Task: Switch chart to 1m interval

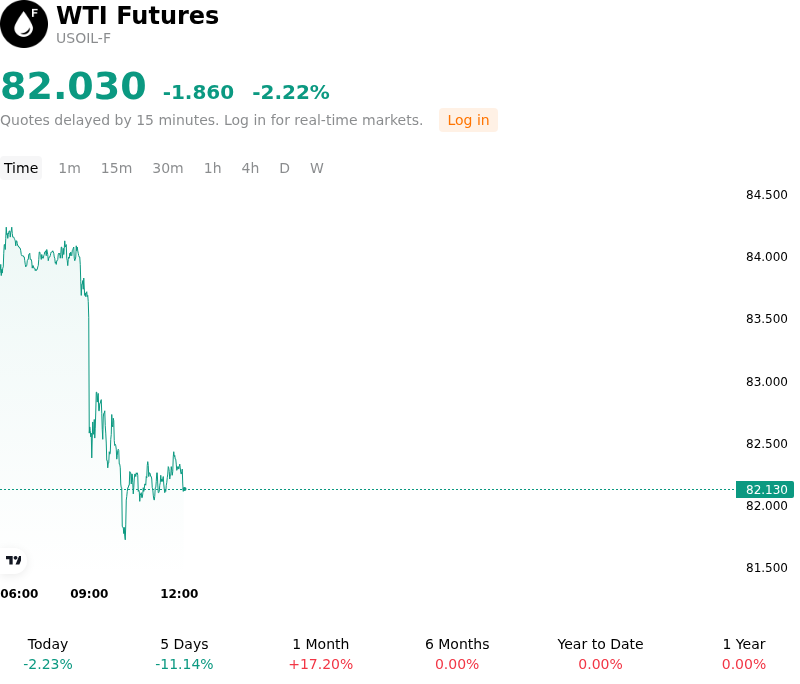Action: [69, 168]
